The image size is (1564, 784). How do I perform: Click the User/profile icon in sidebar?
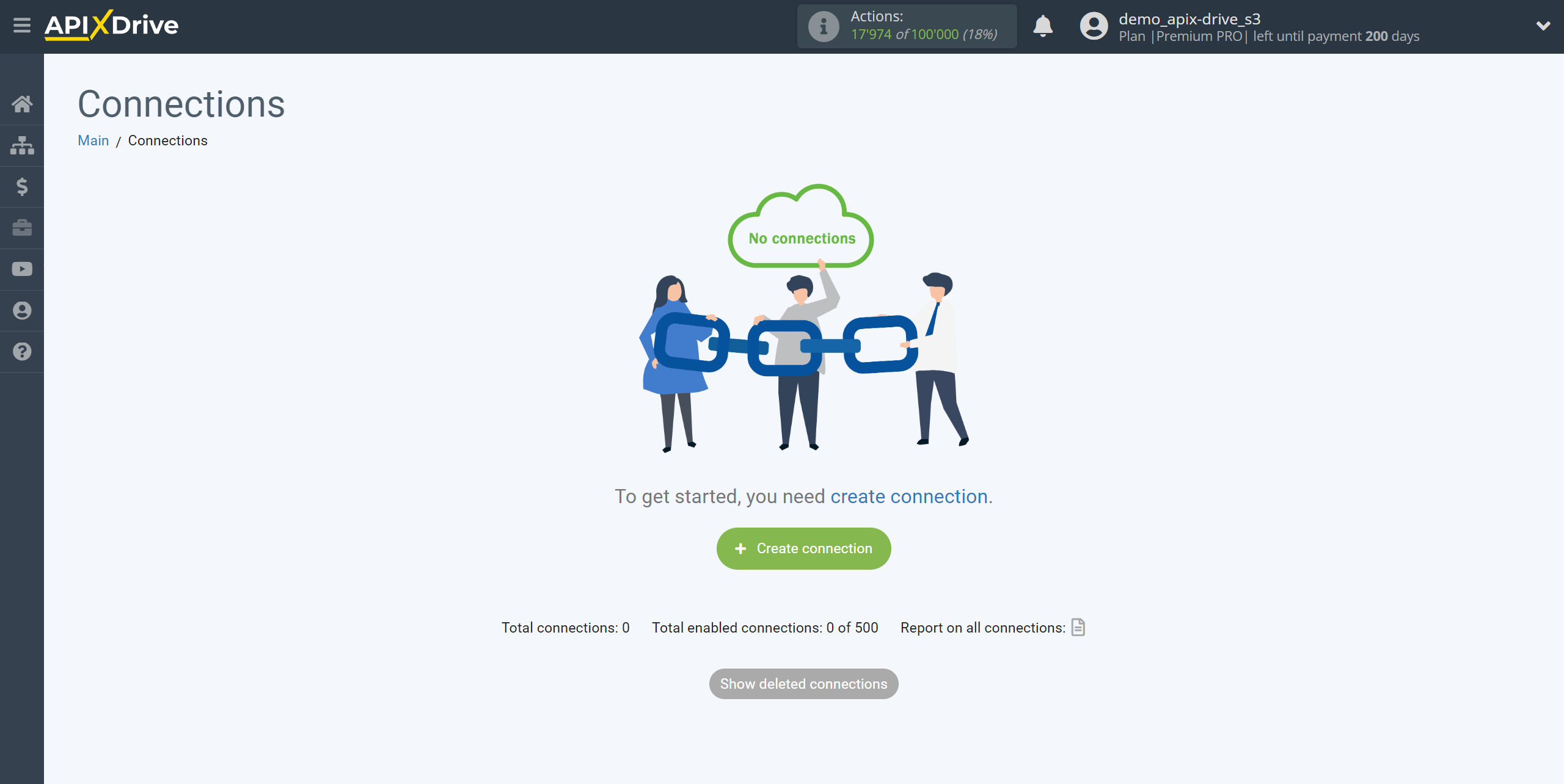22,310
